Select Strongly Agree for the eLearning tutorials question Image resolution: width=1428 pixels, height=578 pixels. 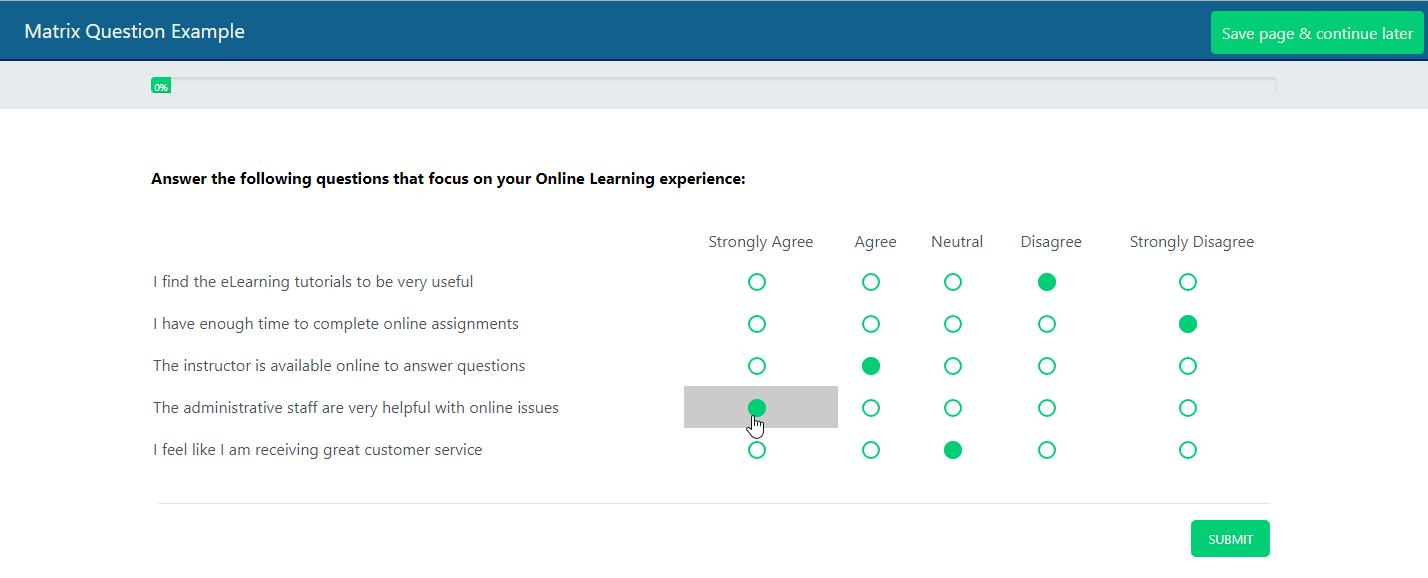click(757, 282)
